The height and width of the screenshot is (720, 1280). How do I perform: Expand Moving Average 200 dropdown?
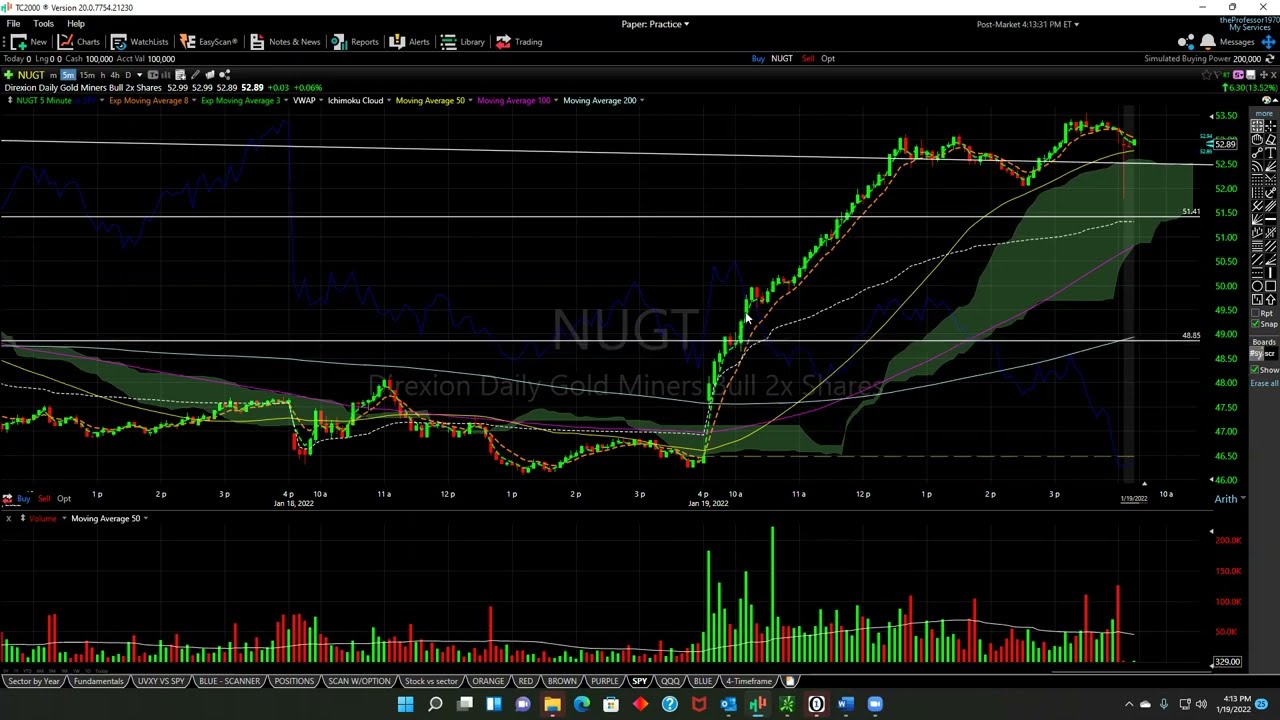641,100
